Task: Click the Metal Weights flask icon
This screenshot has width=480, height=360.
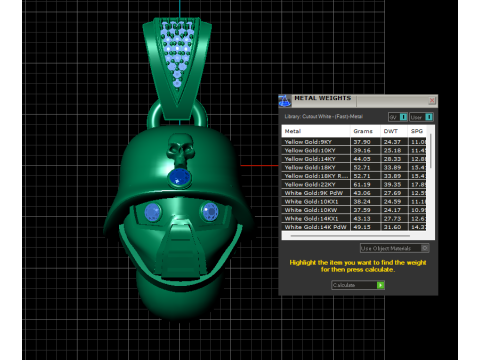Action: pos(285,101)
